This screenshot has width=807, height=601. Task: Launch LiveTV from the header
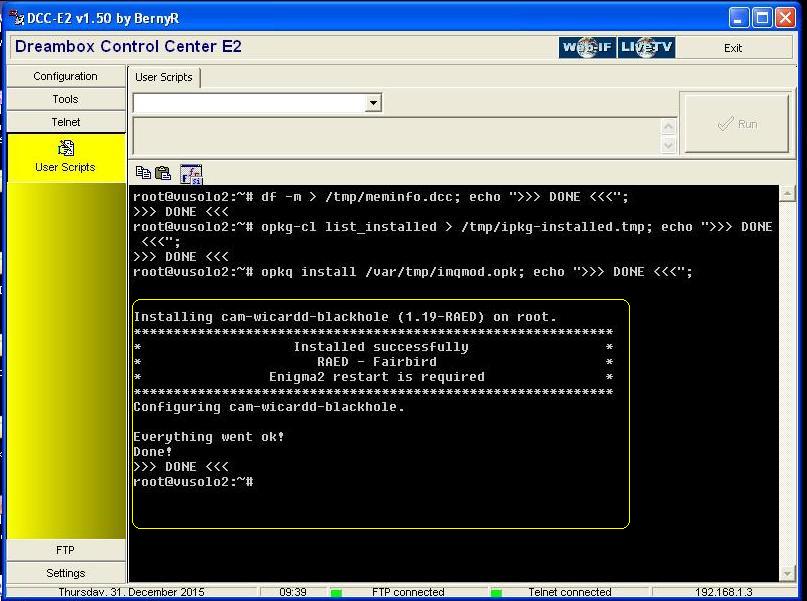646,47
